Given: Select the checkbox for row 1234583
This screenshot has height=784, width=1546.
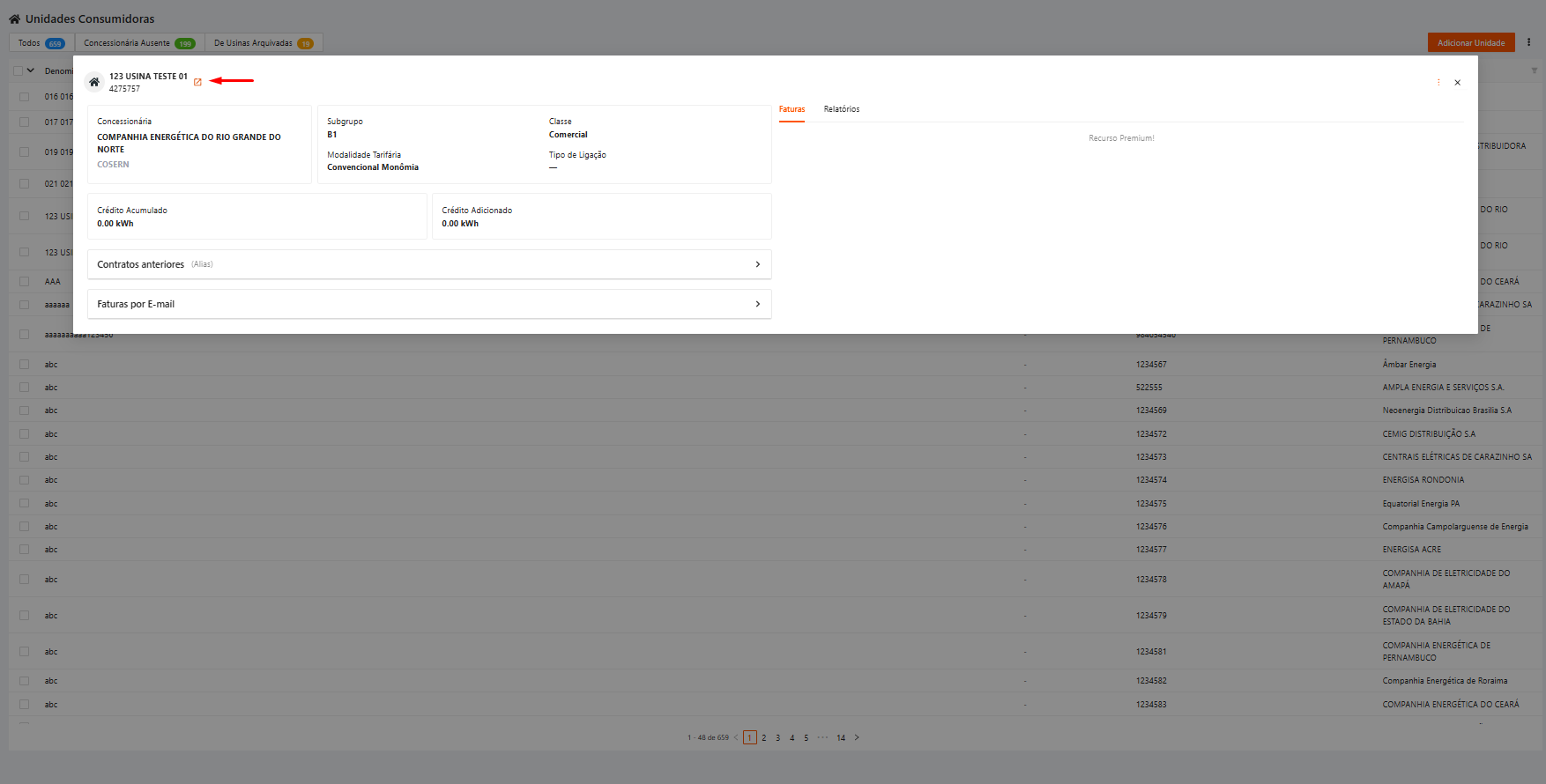Looking at the screenshot, I should click(25, 705).
